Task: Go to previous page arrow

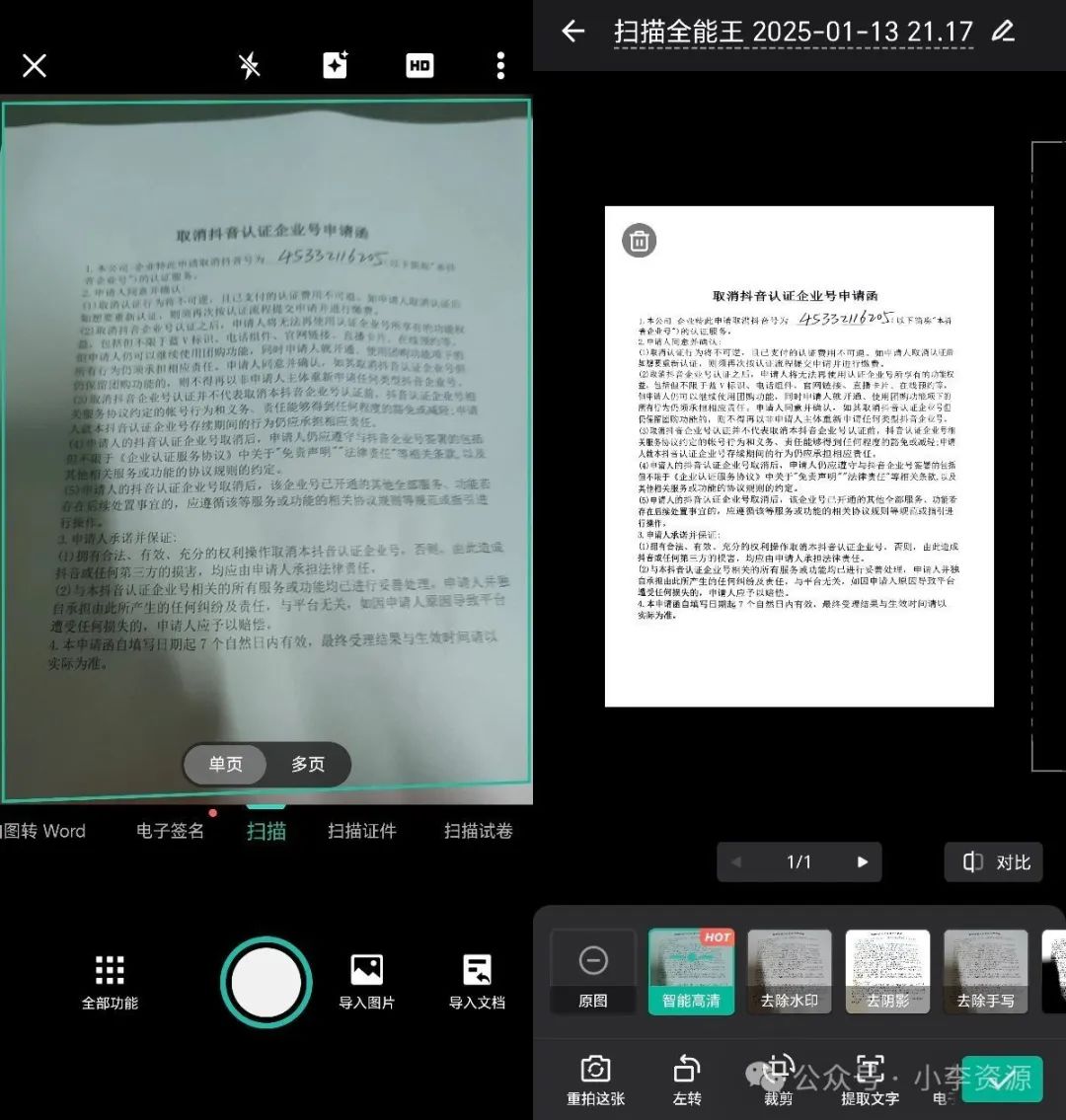Action: [x=736, y=862]
